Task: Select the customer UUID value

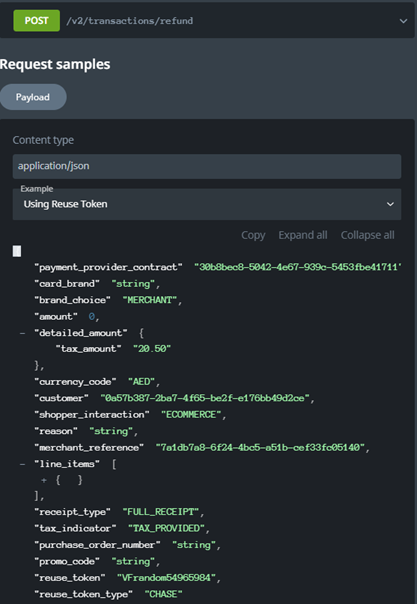Action: [x=205, y=398]
